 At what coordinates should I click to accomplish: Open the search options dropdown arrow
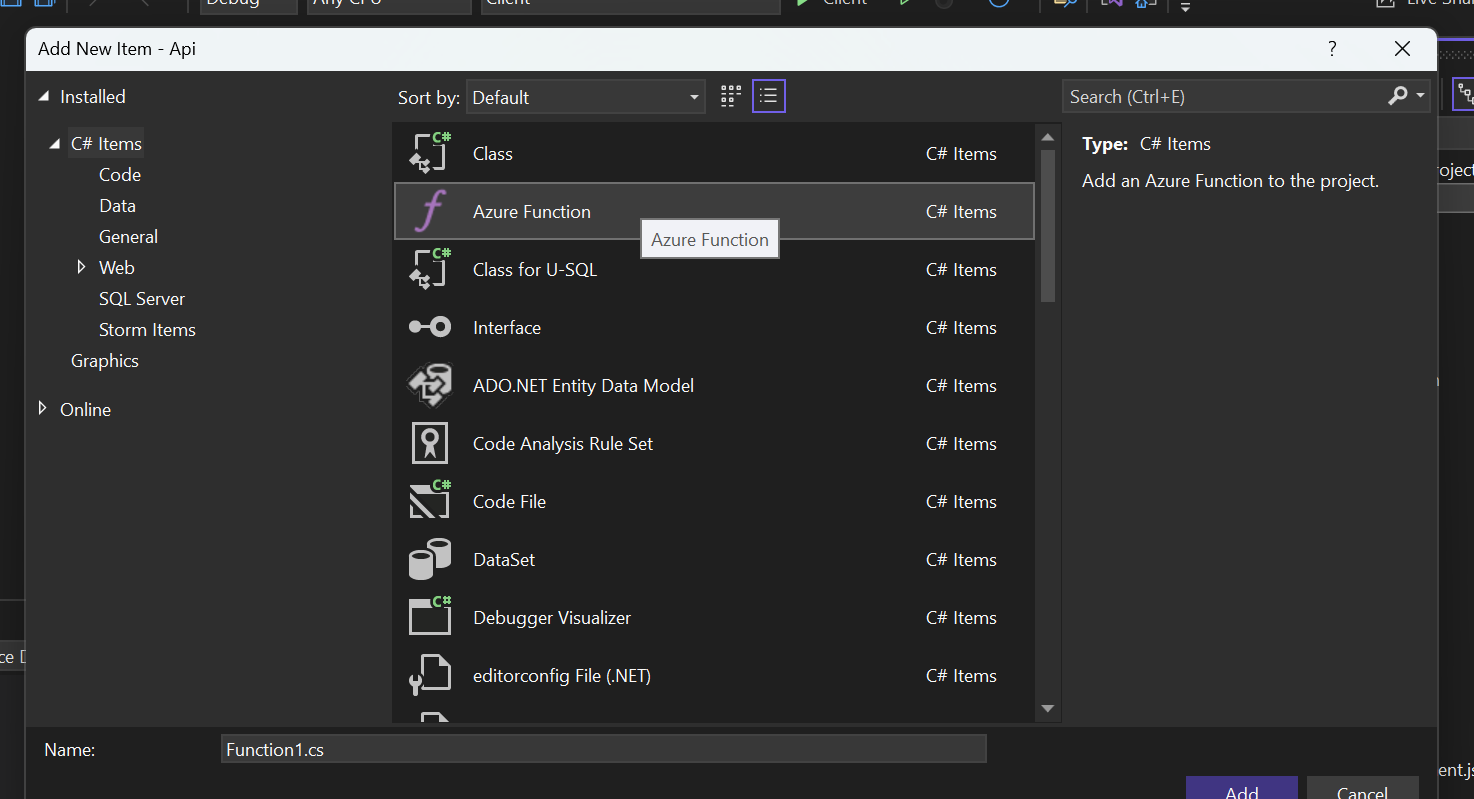click(1421, 96)
